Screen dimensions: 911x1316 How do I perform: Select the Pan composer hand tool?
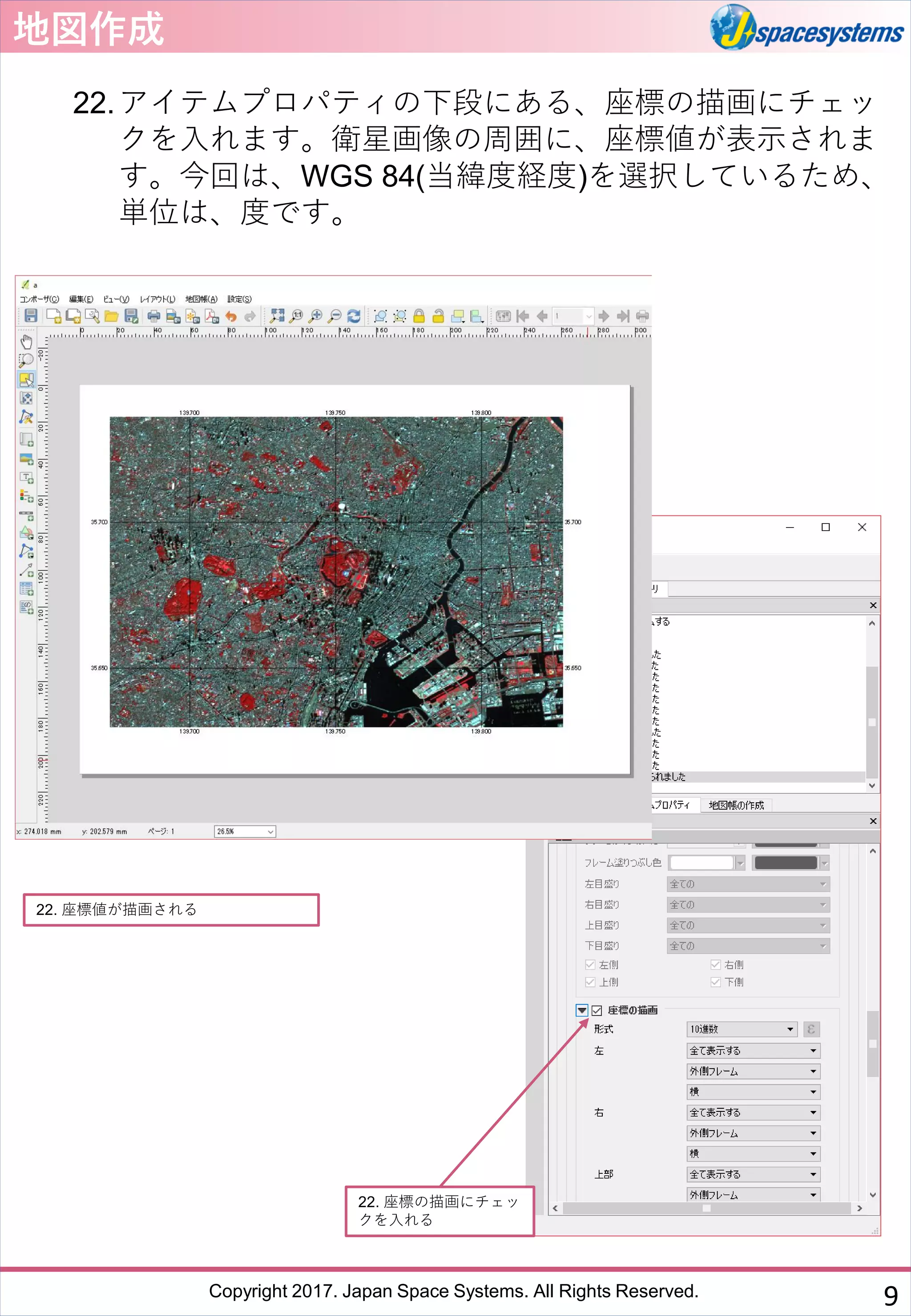(26, 342)
